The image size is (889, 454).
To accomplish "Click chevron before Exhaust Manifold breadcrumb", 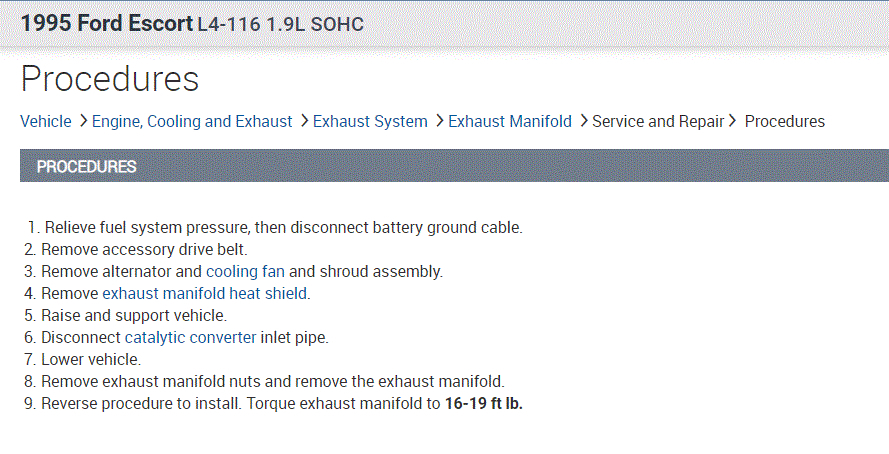I will pyautogui.click(x=438, y=121).
